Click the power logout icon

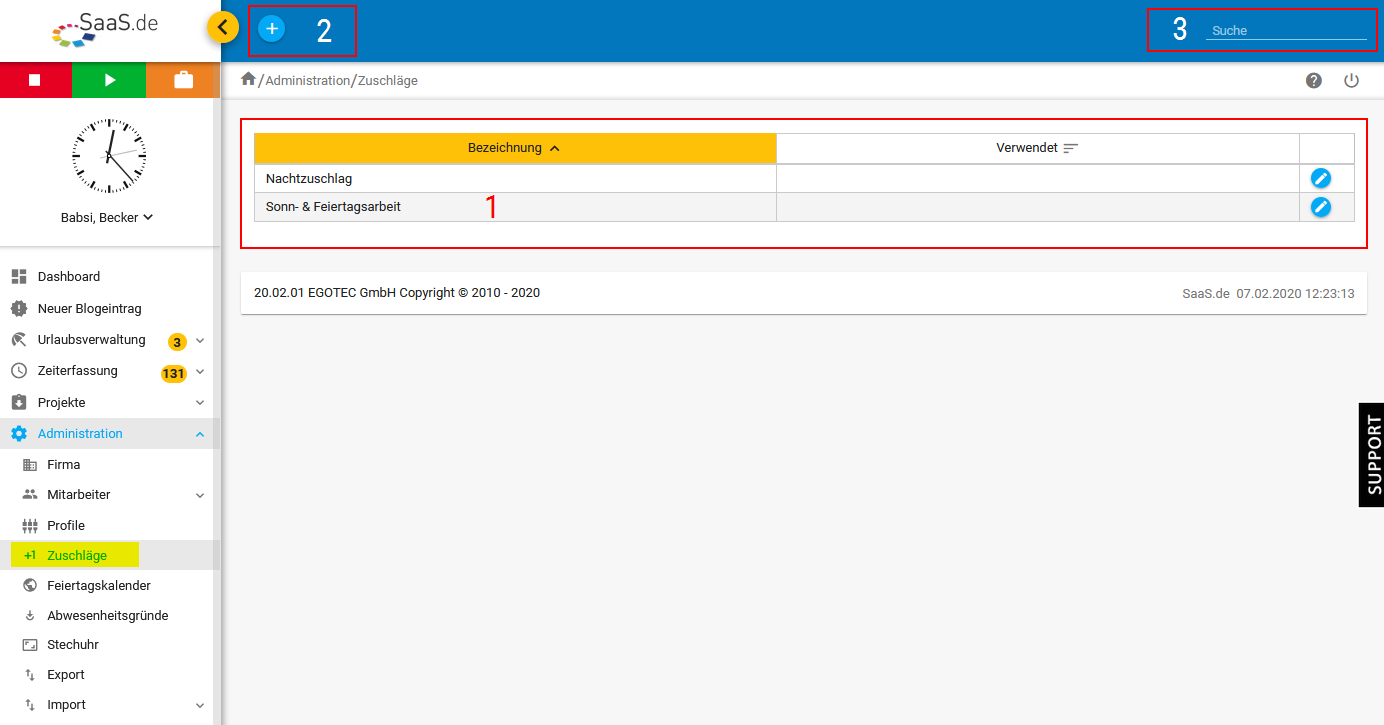[x=1351, y=80]
